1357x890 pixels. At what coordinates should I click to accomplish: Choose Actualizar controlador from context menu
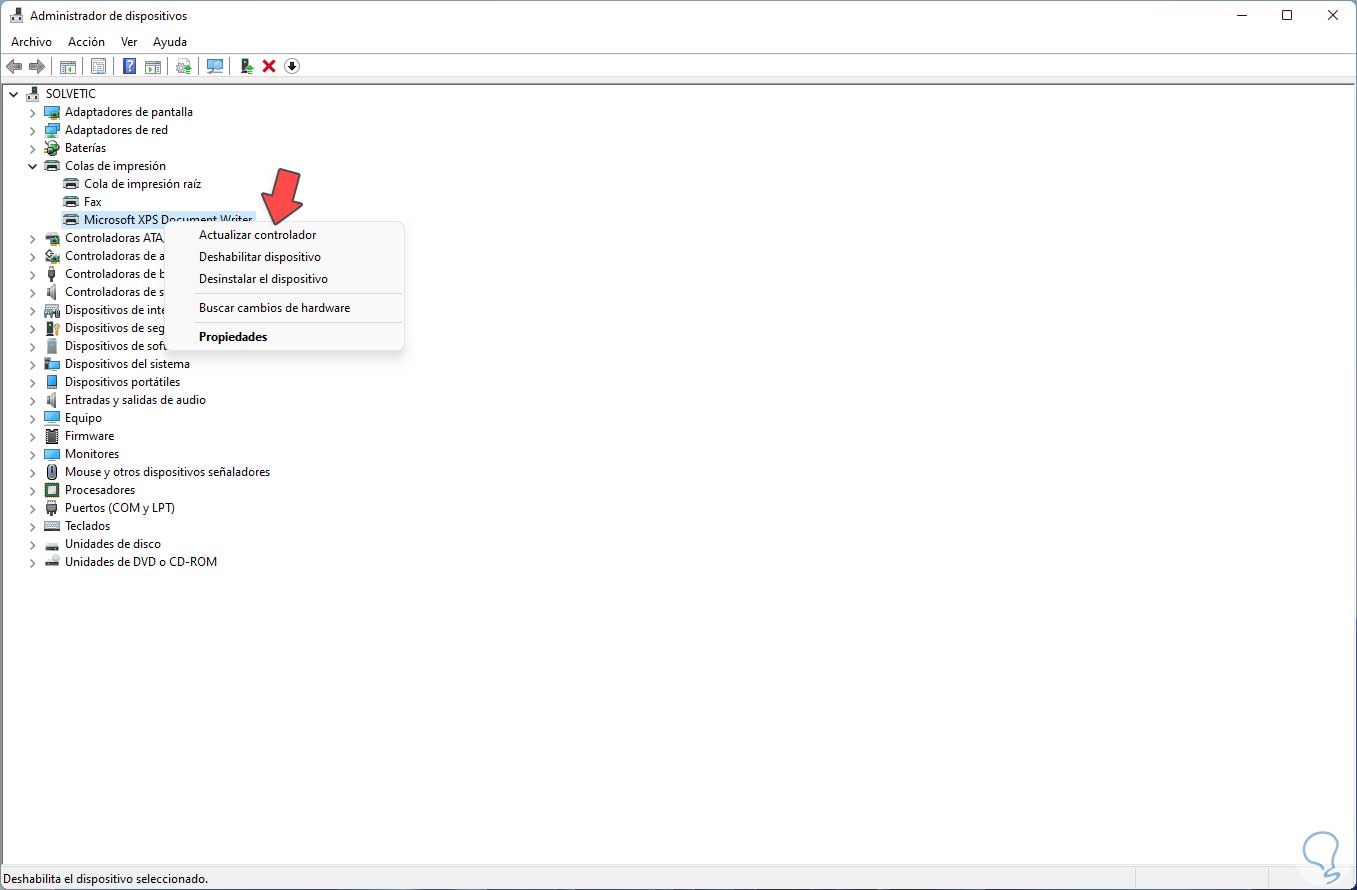point(285,235)
